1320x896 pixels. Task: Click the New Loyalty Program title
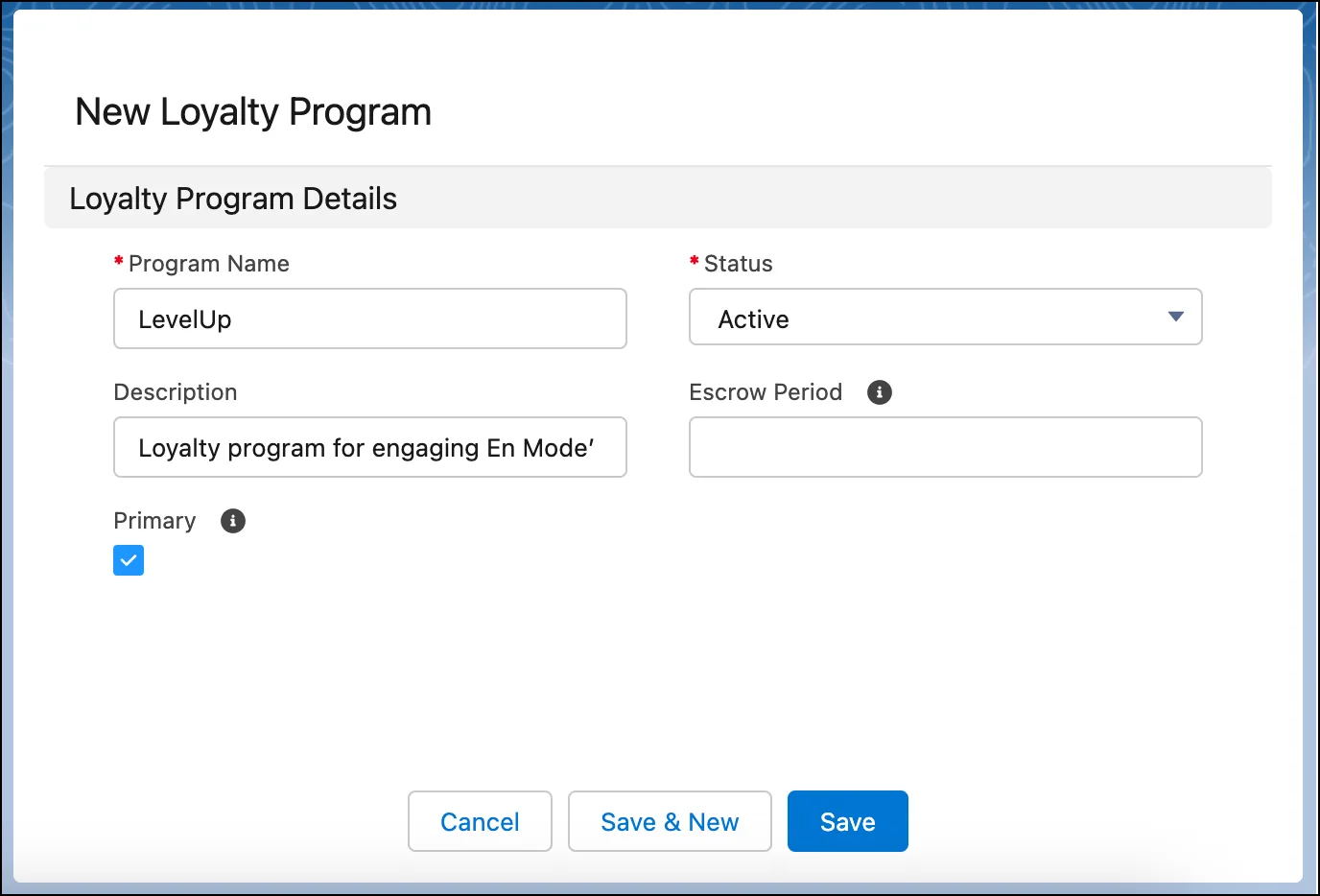point(253,111)
